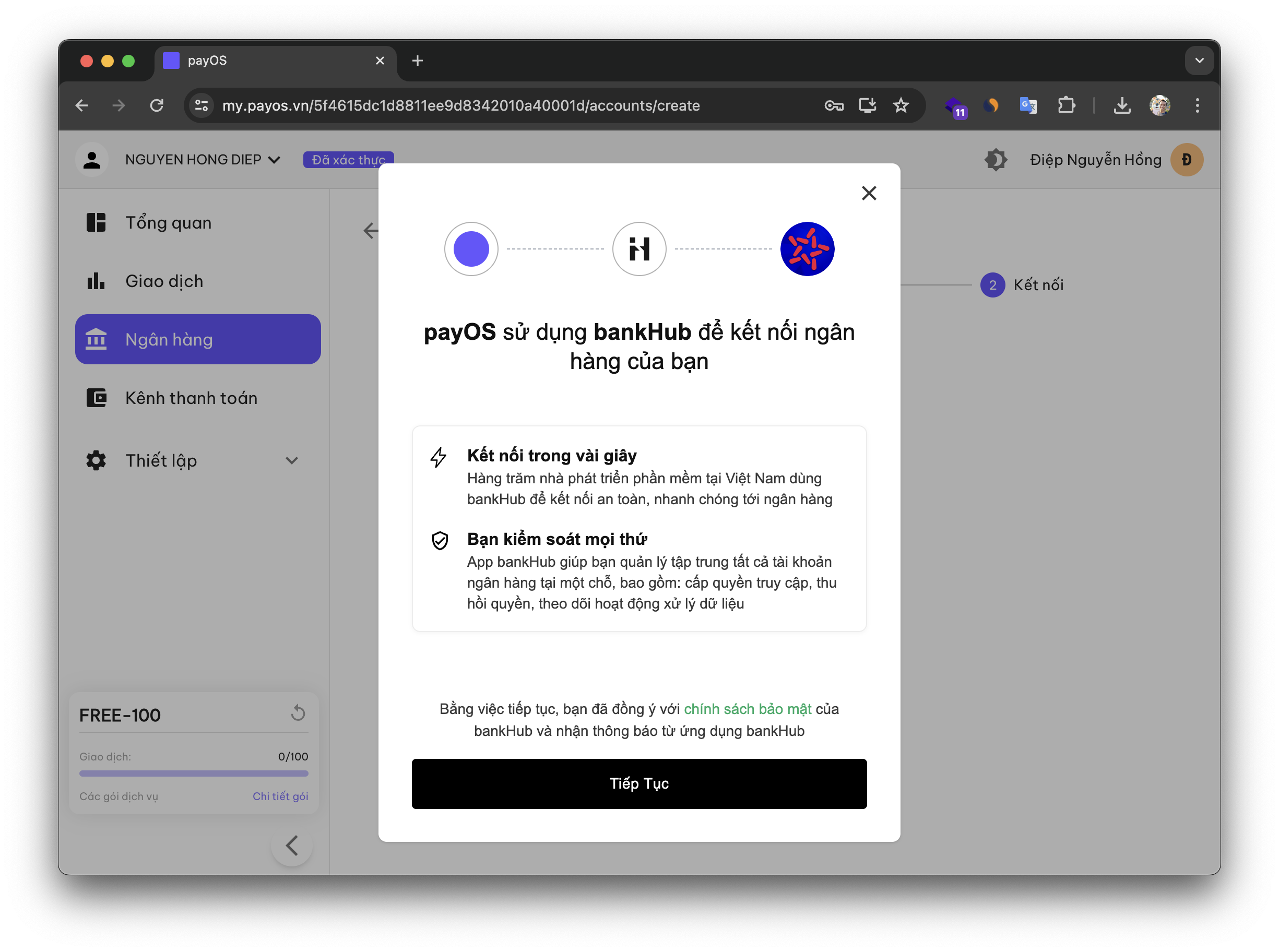The height and width of the screenshot is (952, 1279).
Task: Click Các gói dịch vụ text
Action: point(119,796)
